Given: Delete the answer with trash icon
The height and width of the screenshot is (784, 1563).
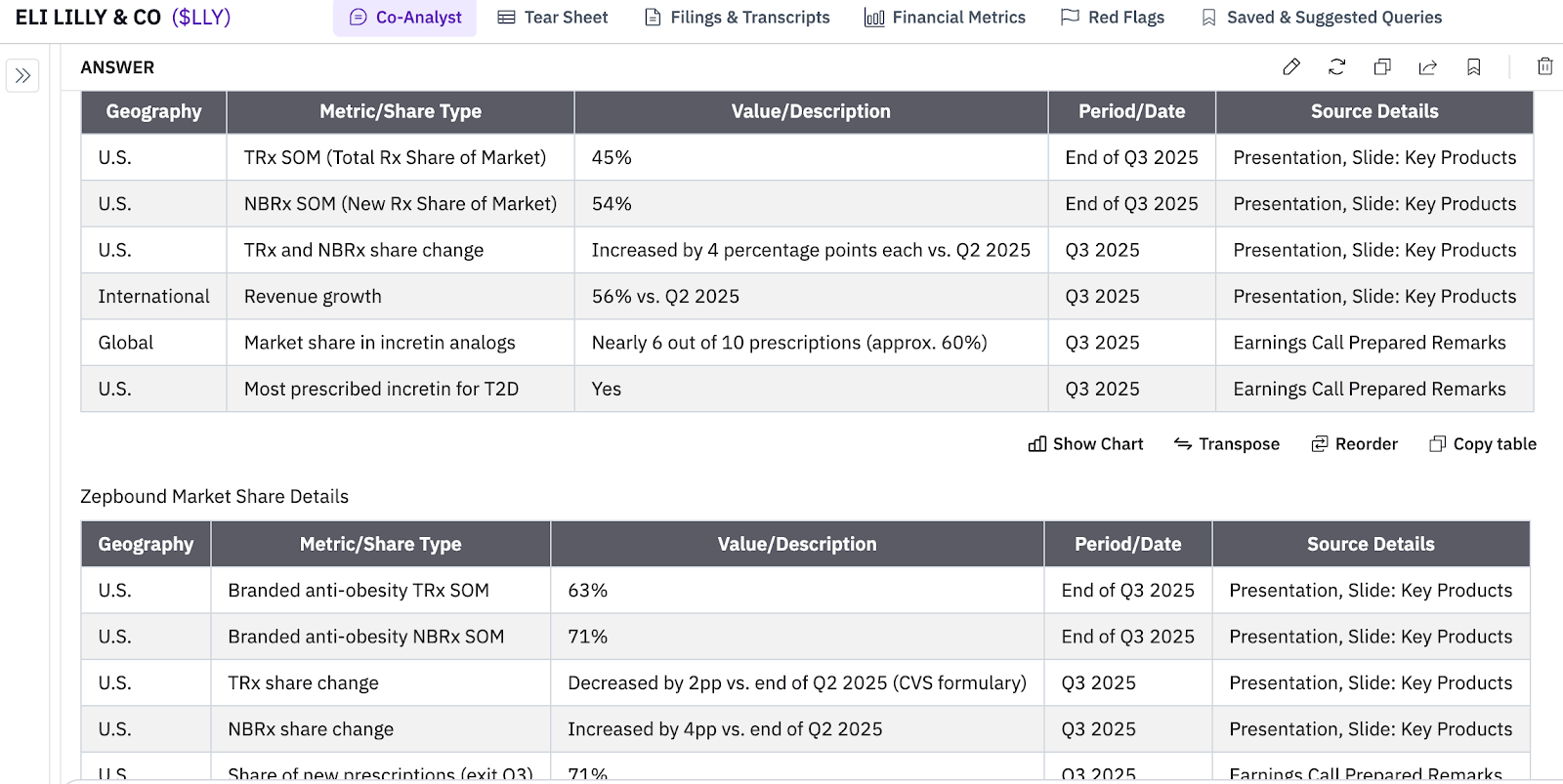Looking at the screenshot, I should pyautogui.click(x=1544, y=66).
